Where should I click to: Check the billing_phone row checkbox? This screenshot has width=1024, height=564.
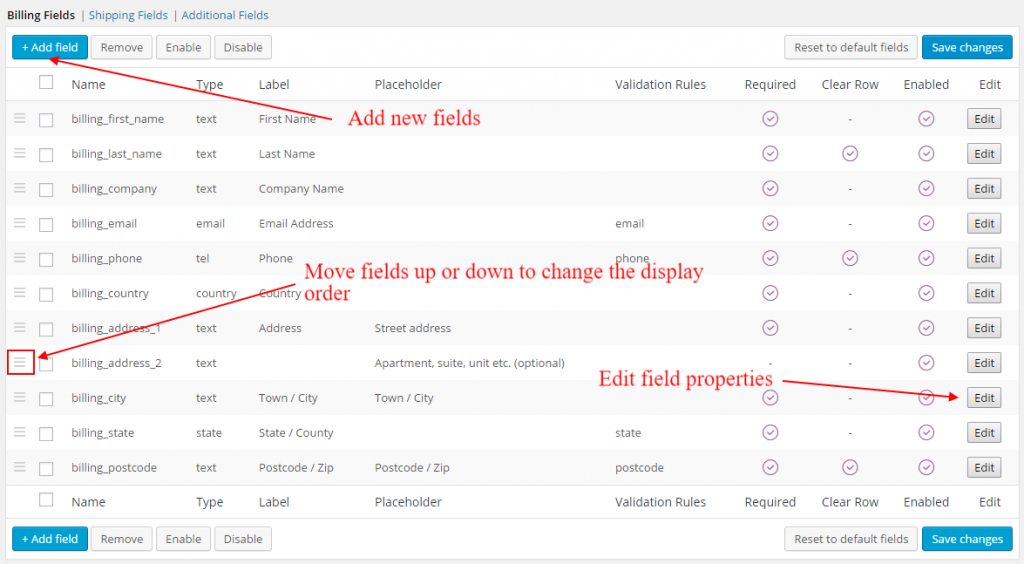point(46,260)
